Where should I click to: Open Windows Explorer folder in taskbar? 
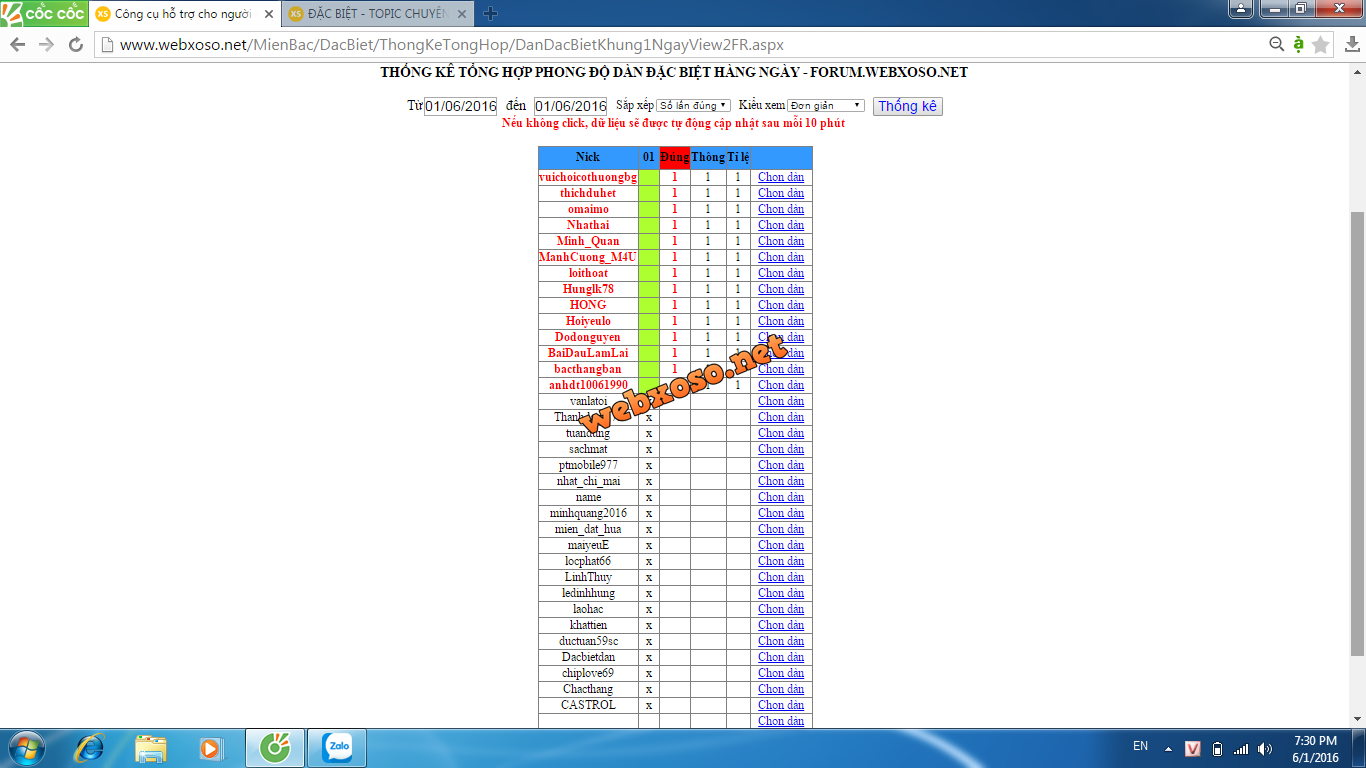point(151,748)
